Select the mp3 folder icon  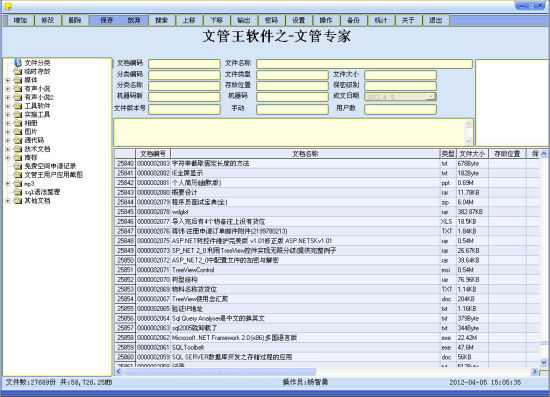[18, 183]
